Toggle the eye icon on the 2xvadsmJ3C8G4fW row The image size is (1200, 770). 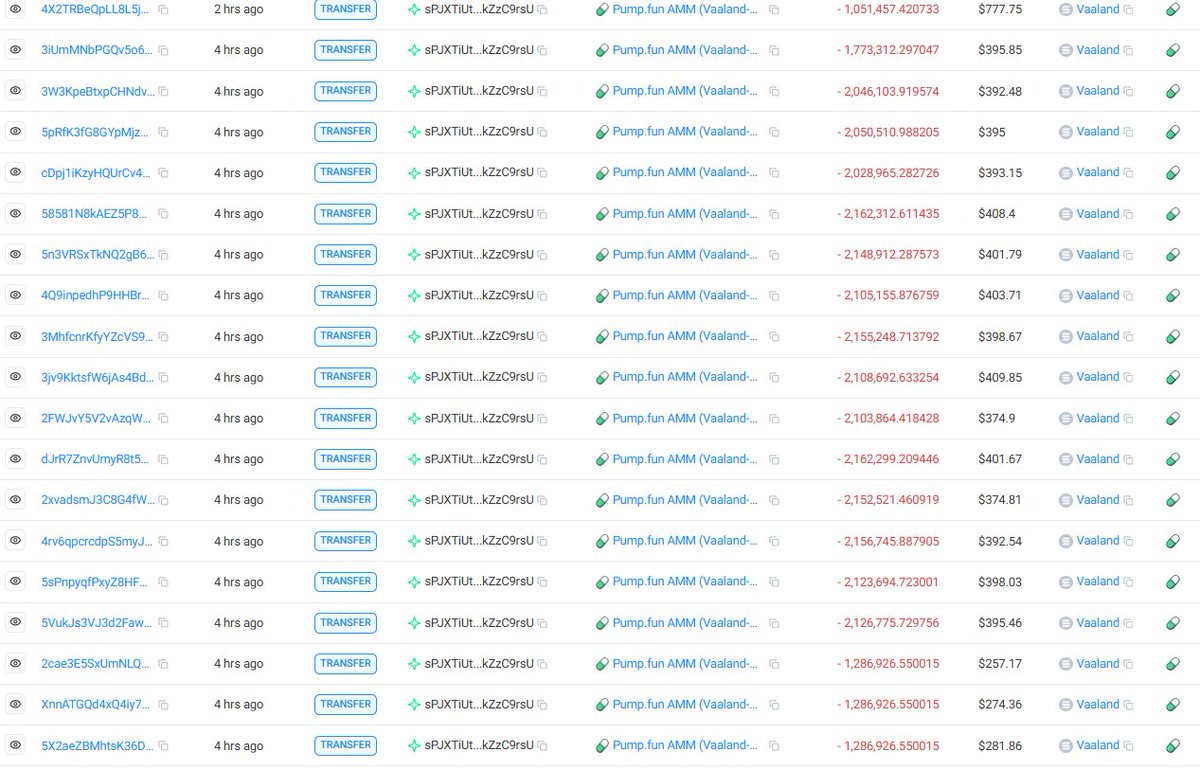(15, 499)
